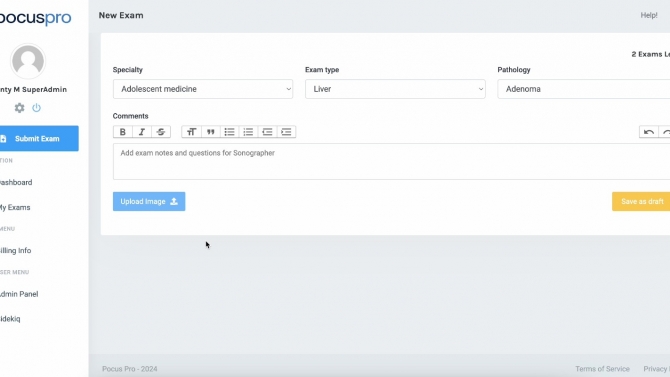Image resolution: width=670 pixels, height=377 pixels.
Task: Open the Admin Panel menu item
Action: pyautogui.click(x=19, y=294)
